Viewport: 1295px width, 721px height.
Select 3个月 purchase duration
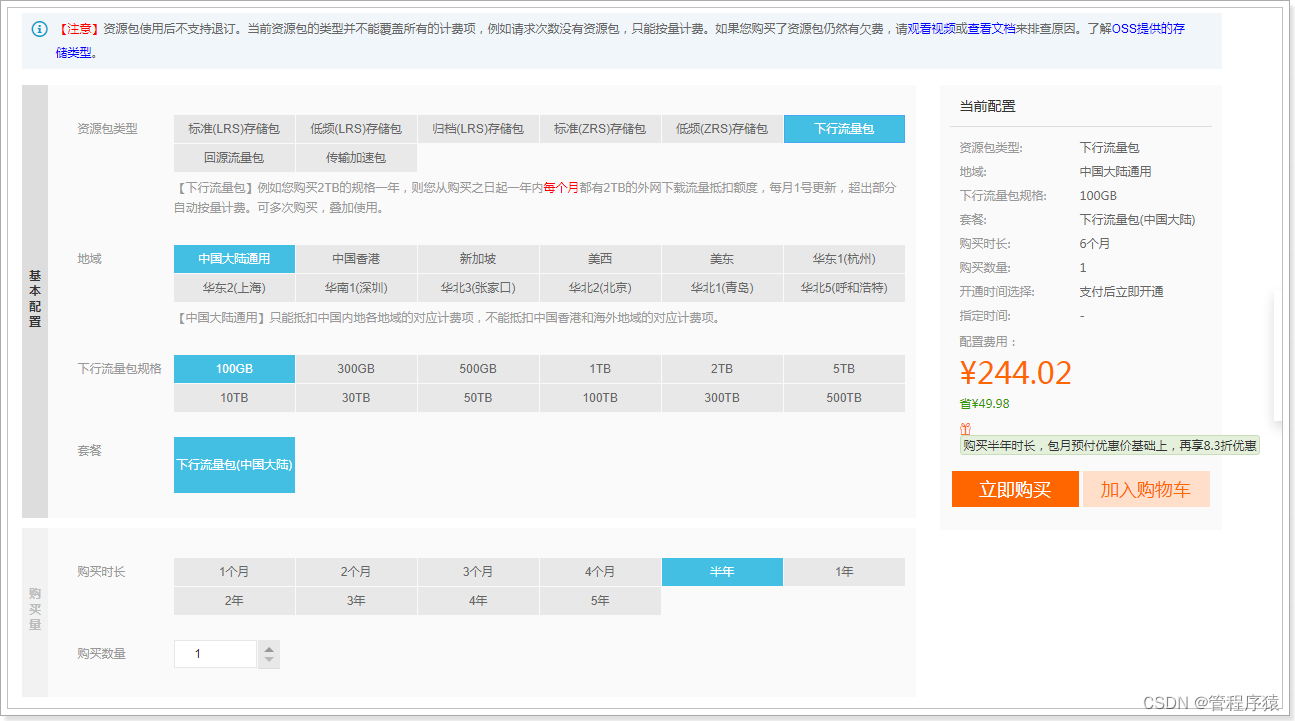point(478,571)
